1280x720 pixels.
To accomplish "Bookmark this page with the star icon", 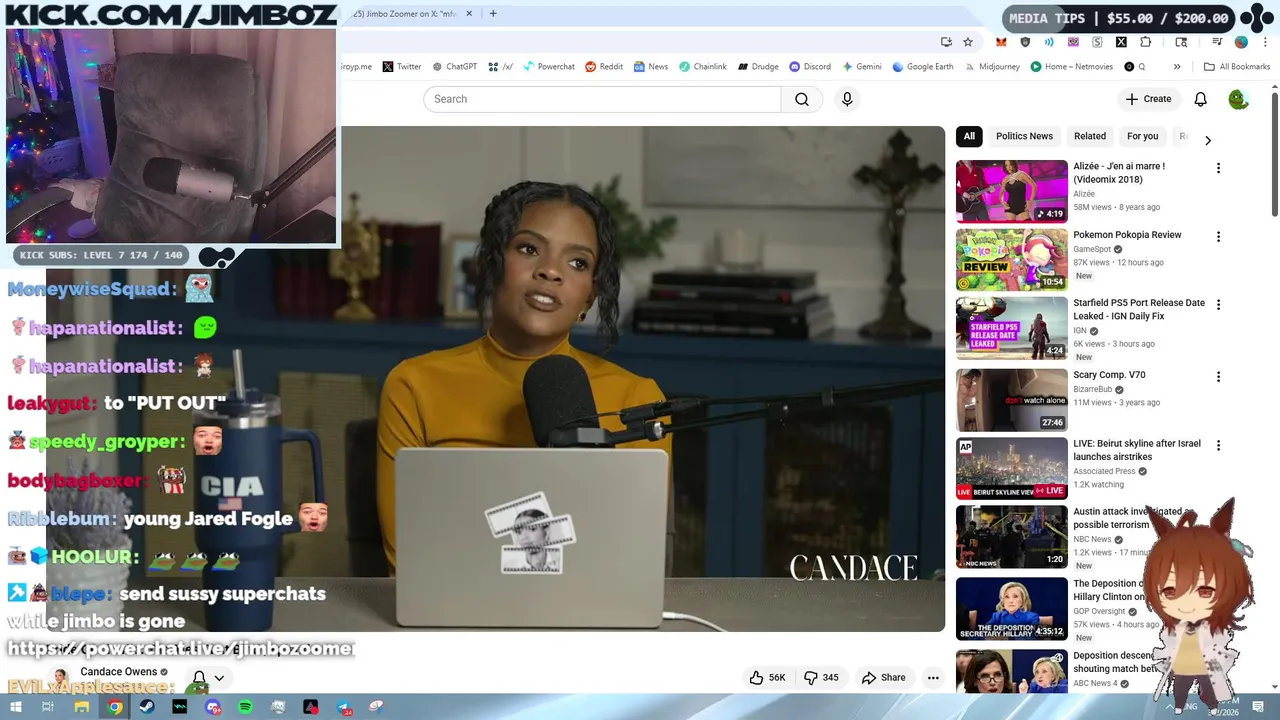I will coord(968,42).
